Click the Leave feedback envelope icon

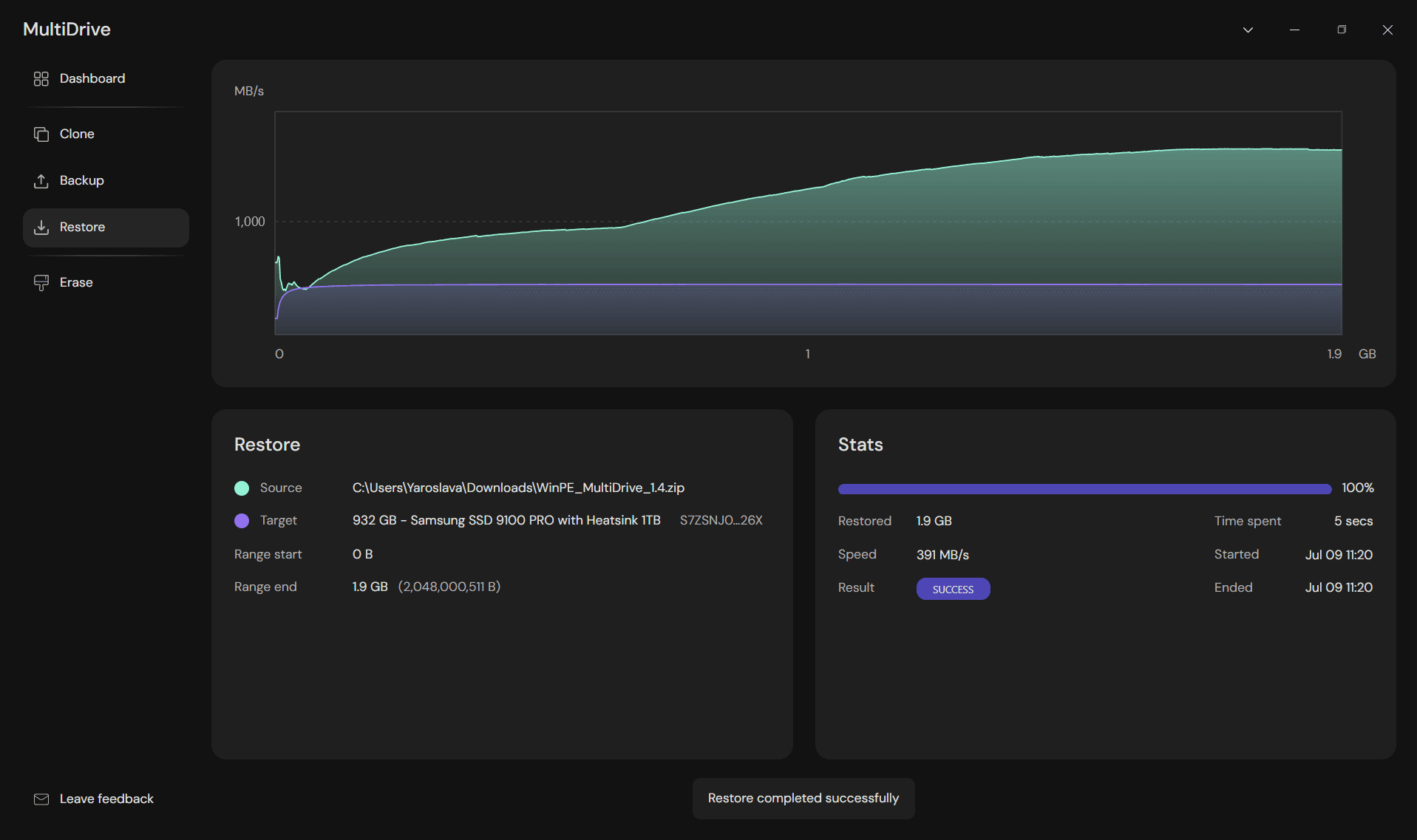pos(41,799)
